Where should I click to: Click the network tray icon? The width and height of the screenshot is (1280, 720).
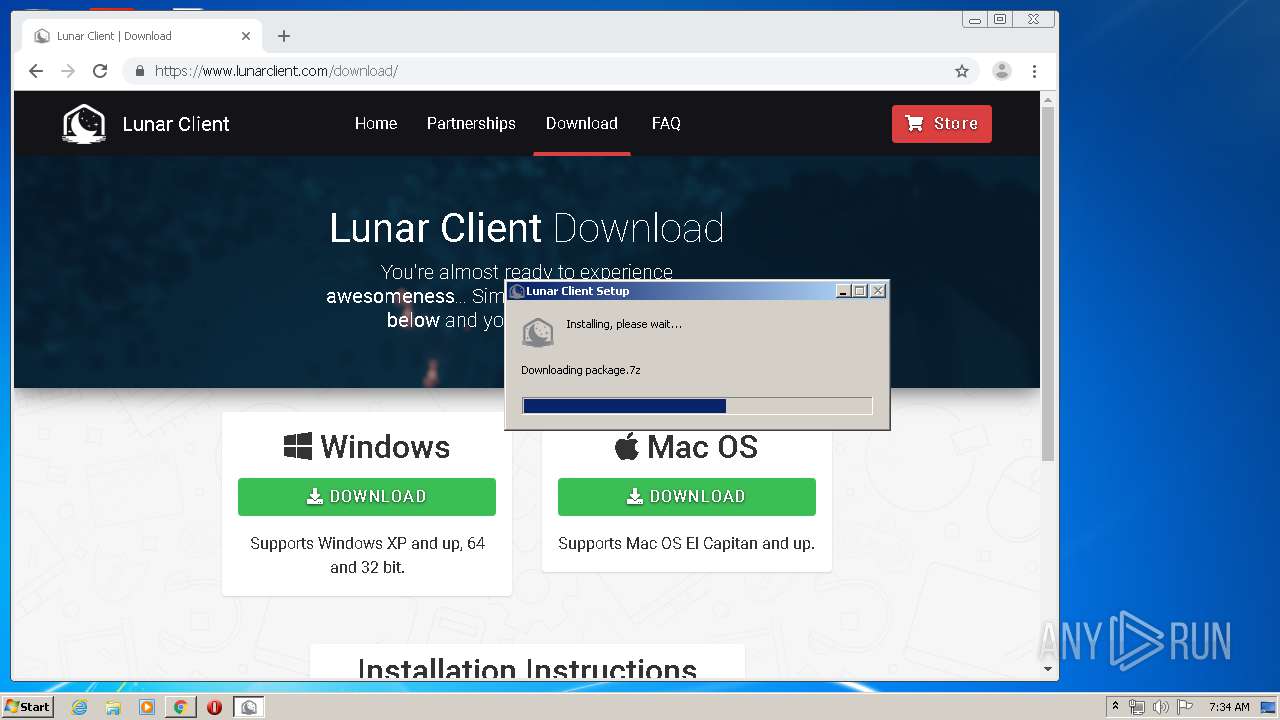click(x=1137, y=707)
